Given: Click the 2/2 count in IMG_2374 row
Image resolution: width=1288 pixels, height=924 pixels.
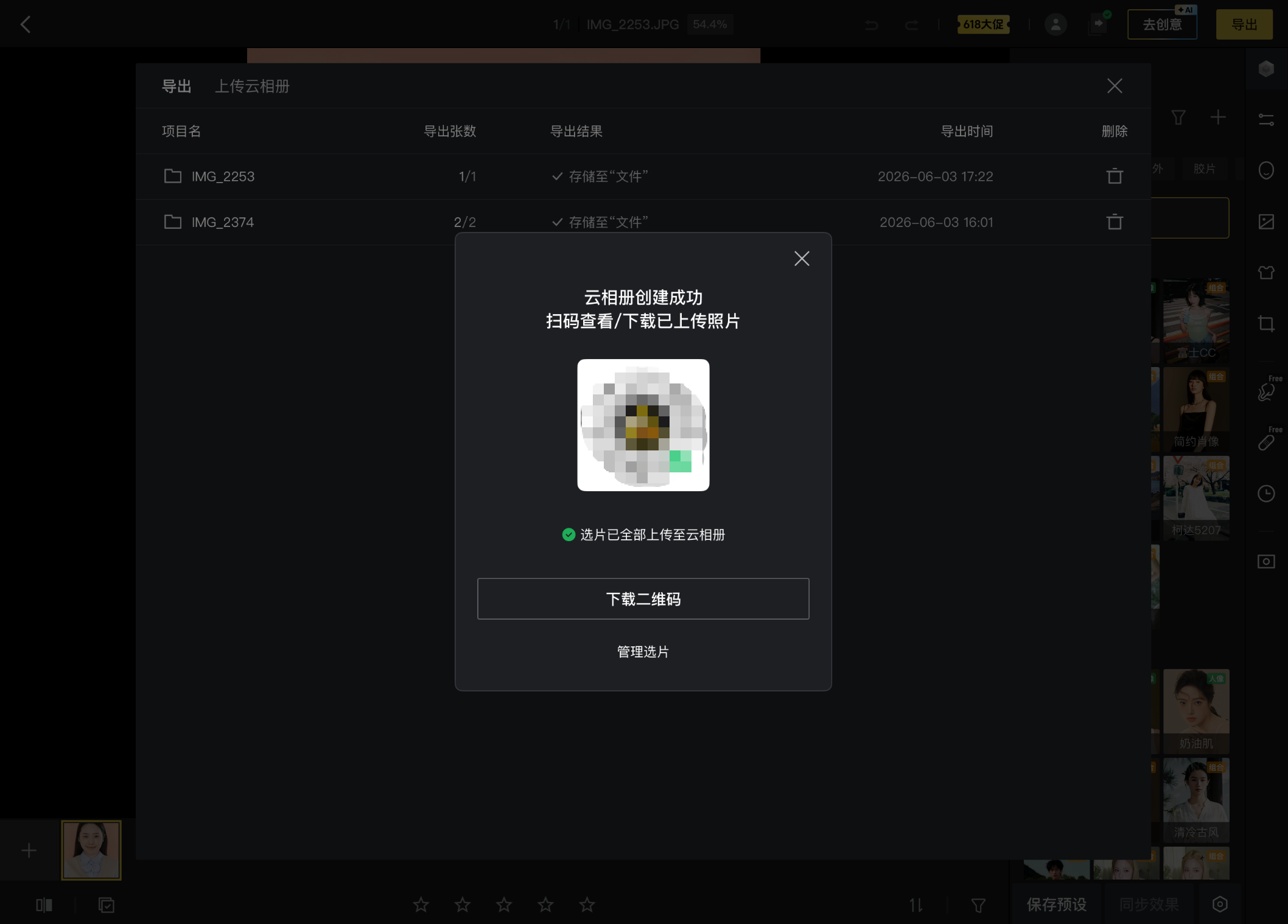Looking at the screenshot, I should [465, 222].
